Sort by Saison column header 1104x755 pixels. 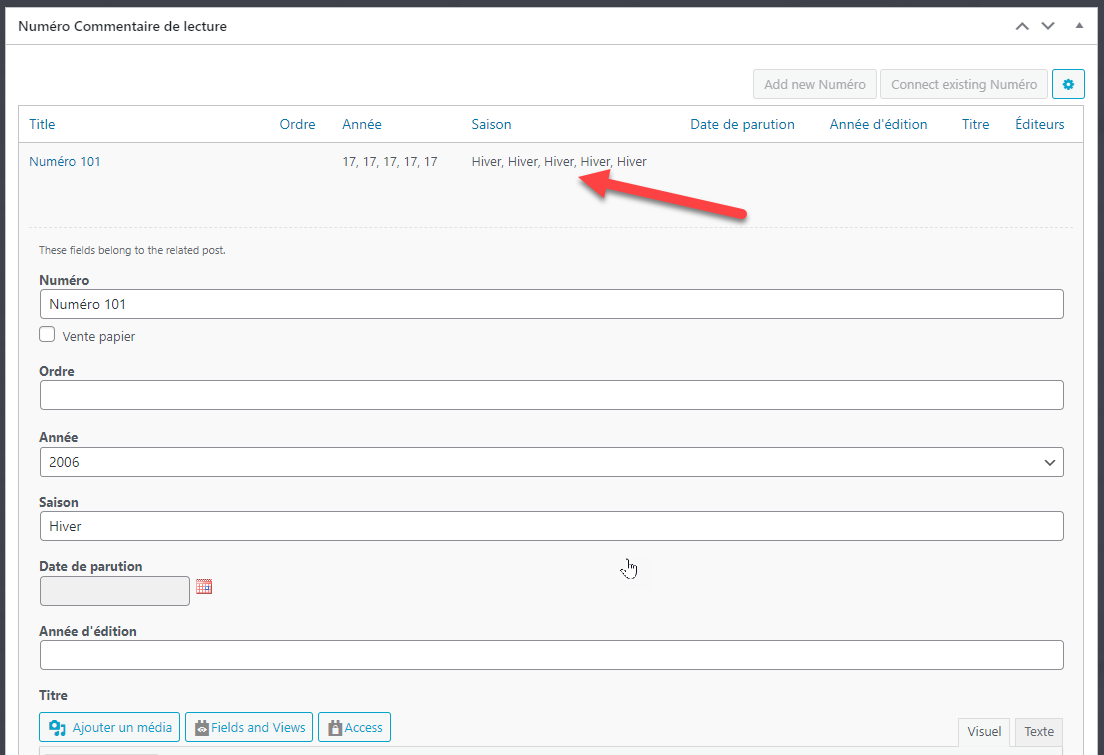pos(491,124)
